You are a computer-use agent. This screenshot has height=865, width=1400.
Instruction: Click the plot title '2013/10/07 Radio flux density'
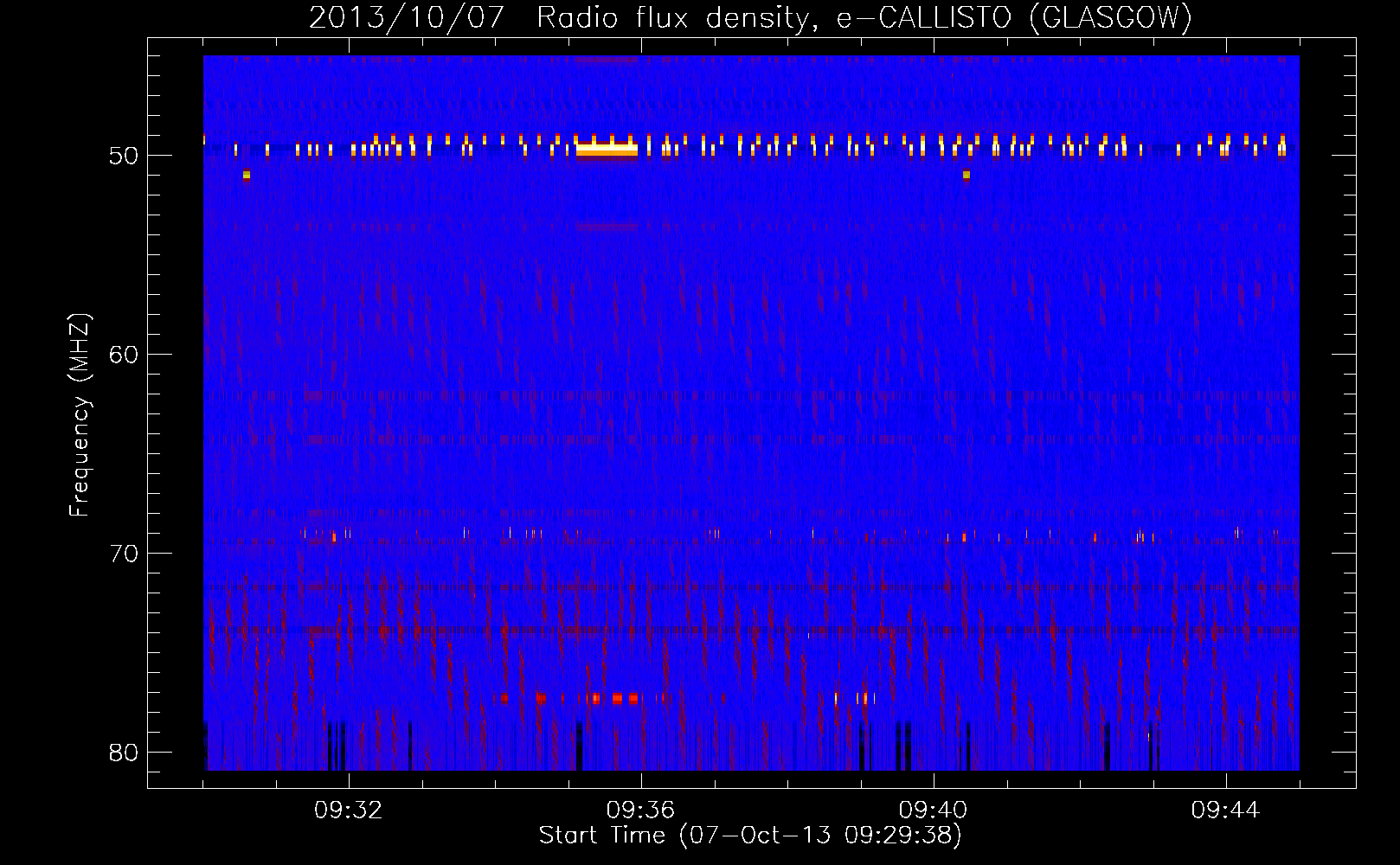click(562, 17)
